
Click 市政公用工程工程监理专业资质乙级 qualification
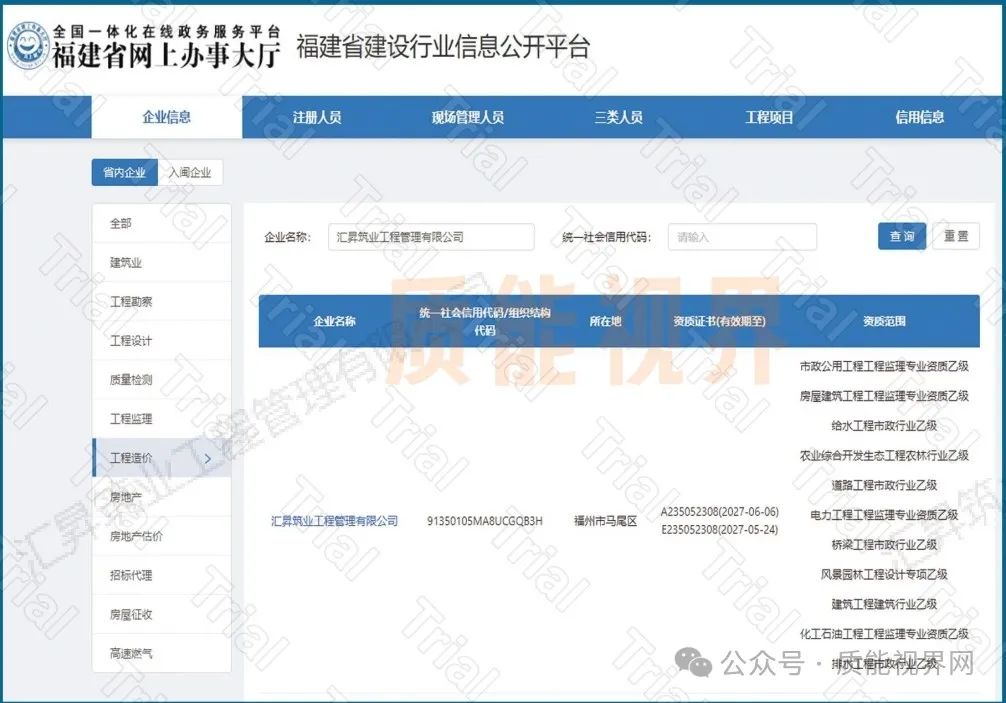pyautogui.click(x=884, y=366)
